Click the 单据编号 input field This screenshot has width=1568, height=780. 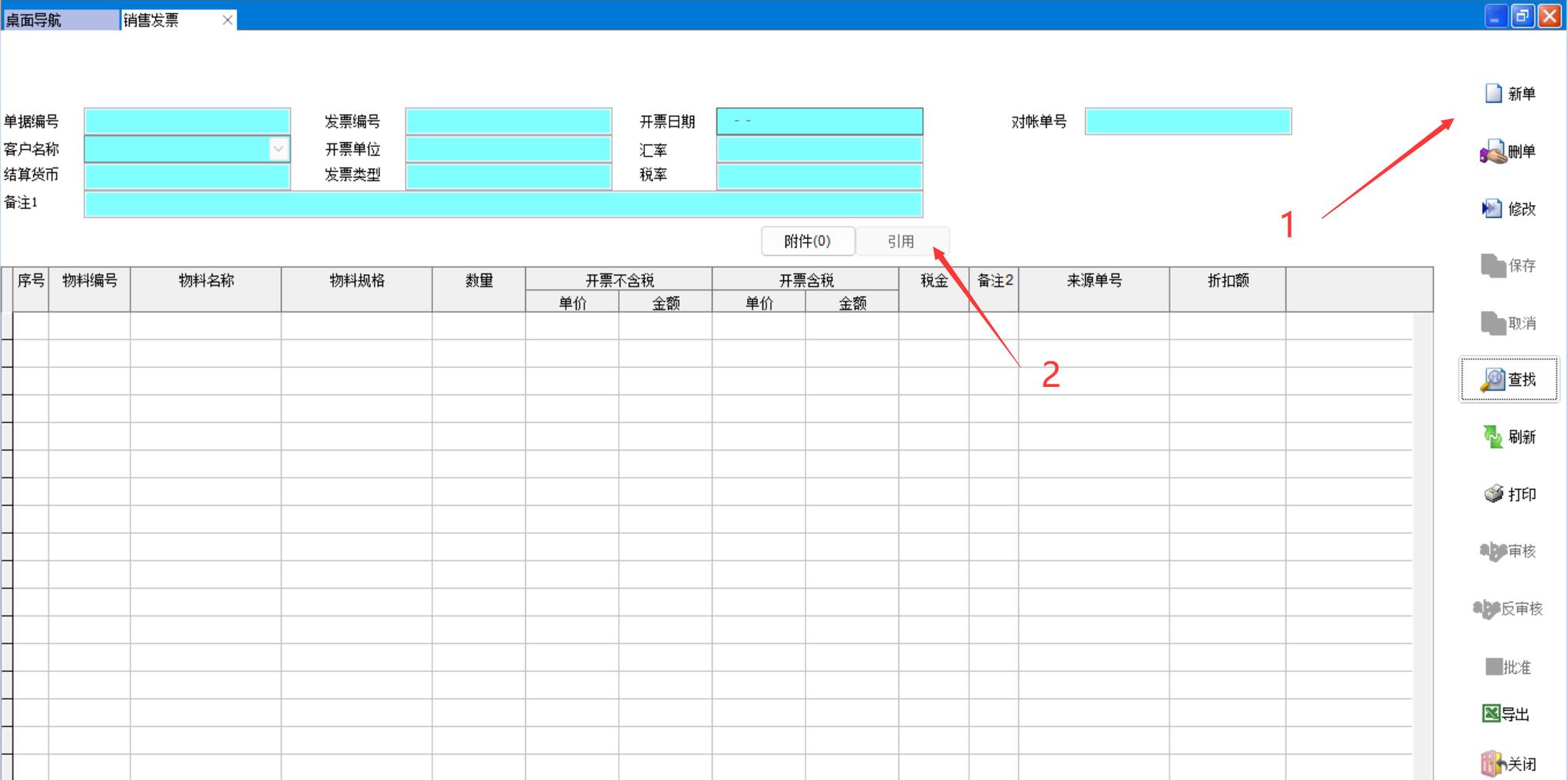(187, 121)
